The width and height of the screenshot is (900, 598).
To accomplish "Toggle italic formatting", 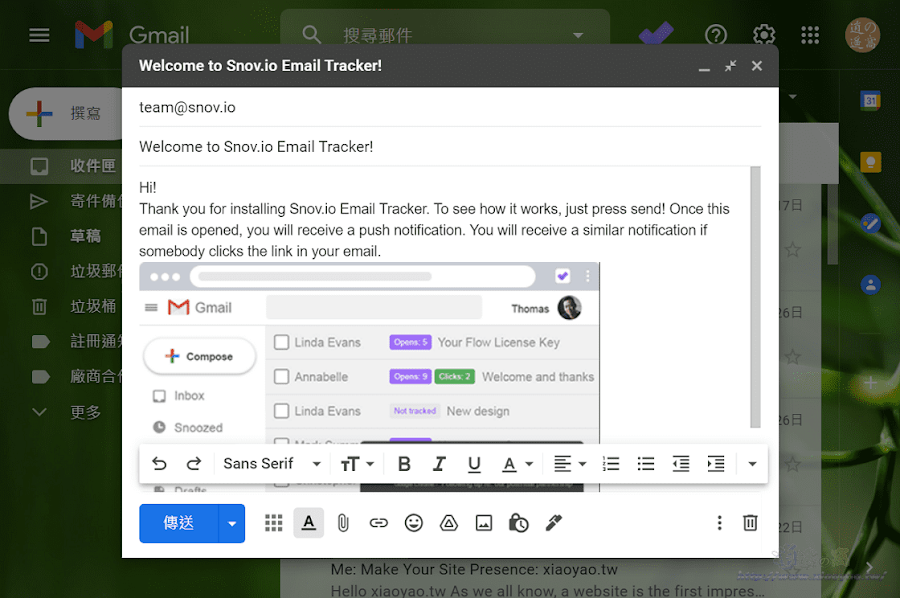I will pyautogui.click(x=439, y=464).
